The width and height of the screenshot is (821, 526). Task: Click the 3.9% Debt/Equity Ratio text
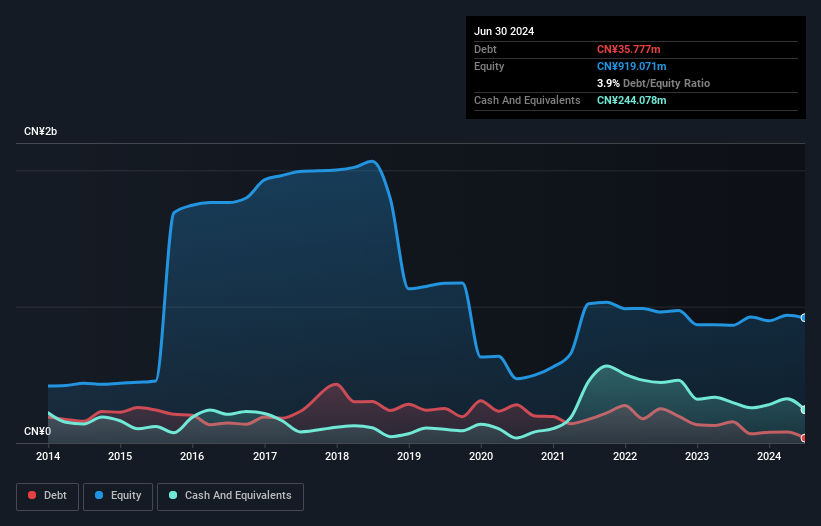(653, 83)
